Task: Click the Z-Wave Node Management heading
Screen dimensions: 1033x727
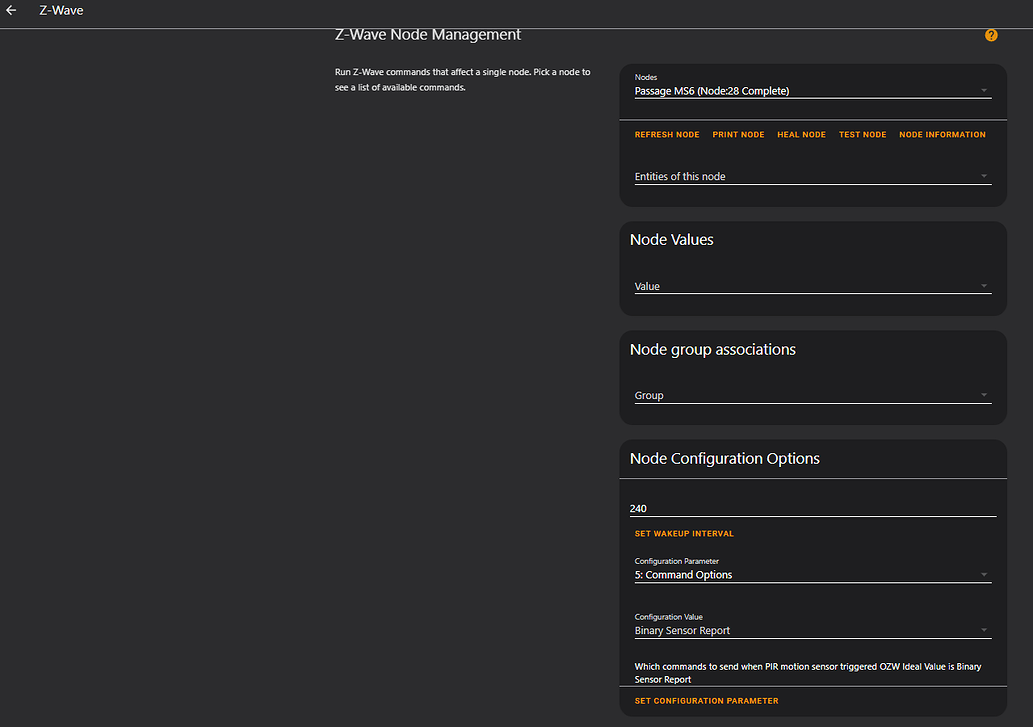Action: (x=428, y=35)
